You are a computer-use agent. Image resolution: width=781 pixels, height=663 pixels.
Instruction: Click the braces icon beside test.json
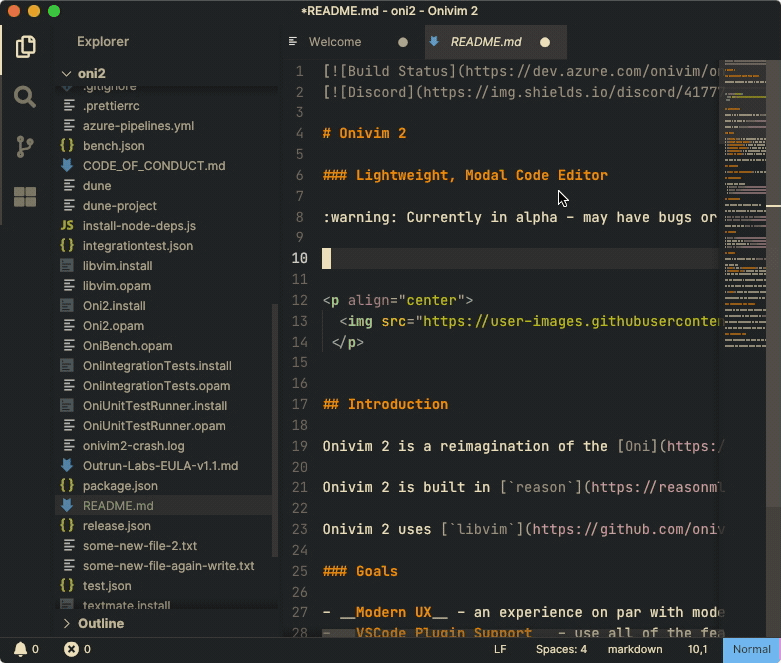tap(67, 586)
